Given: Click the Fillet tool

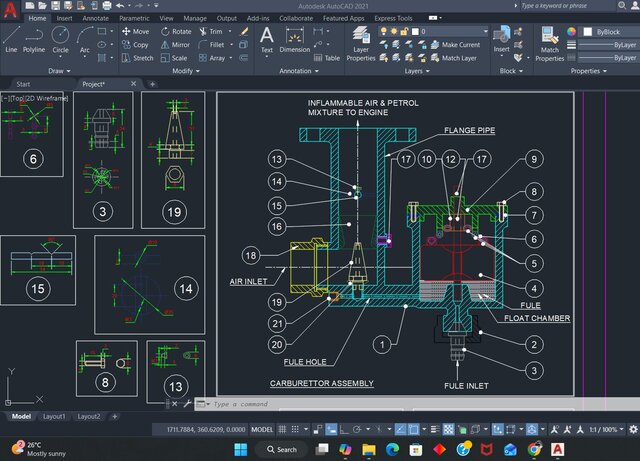Looking at the screenshot, I should coord(211,45).
